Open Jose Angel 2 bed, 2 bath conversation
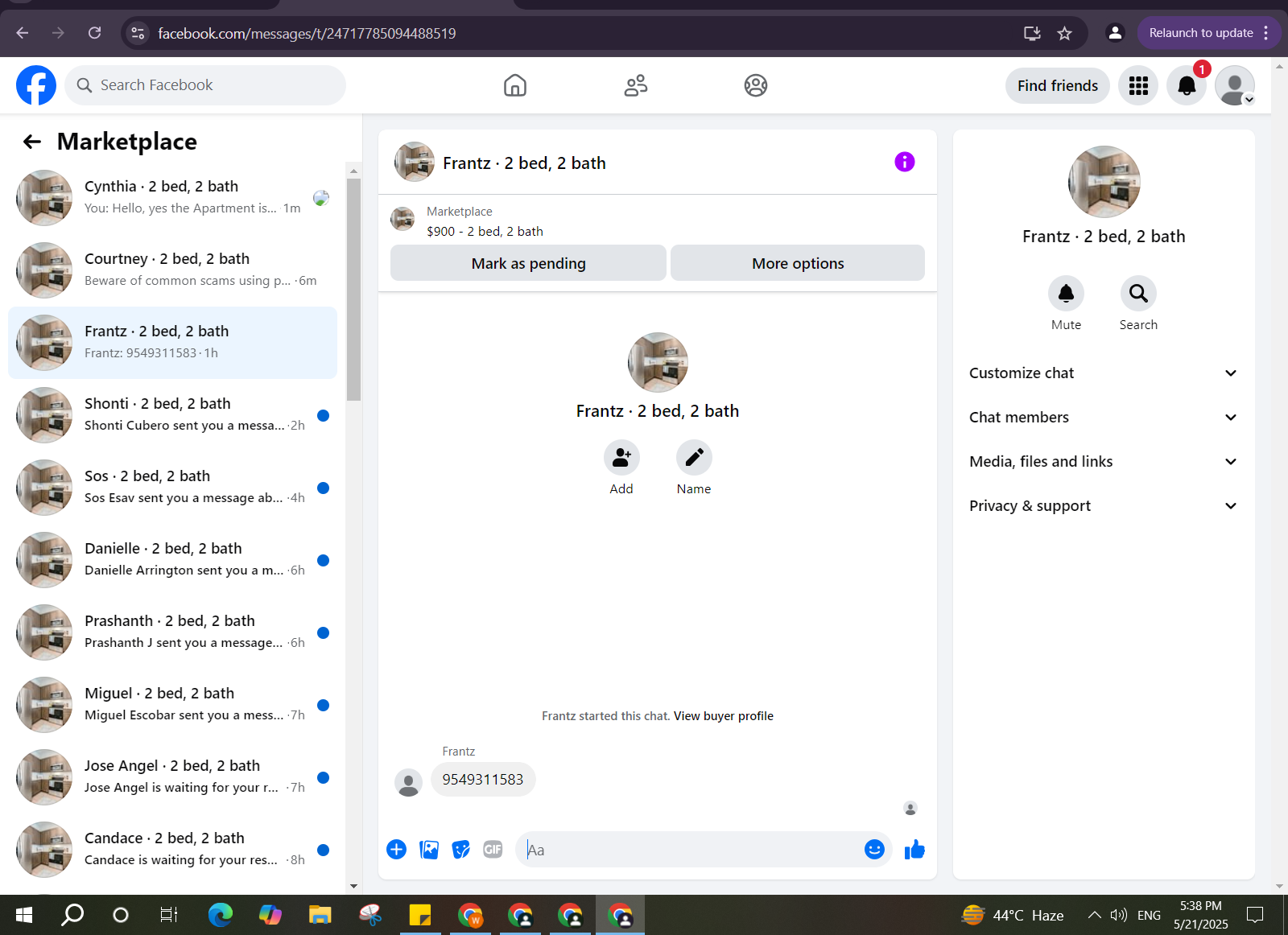Viewport: 1288px width, 935px height. pyautogui.click(x=172, y=777)
